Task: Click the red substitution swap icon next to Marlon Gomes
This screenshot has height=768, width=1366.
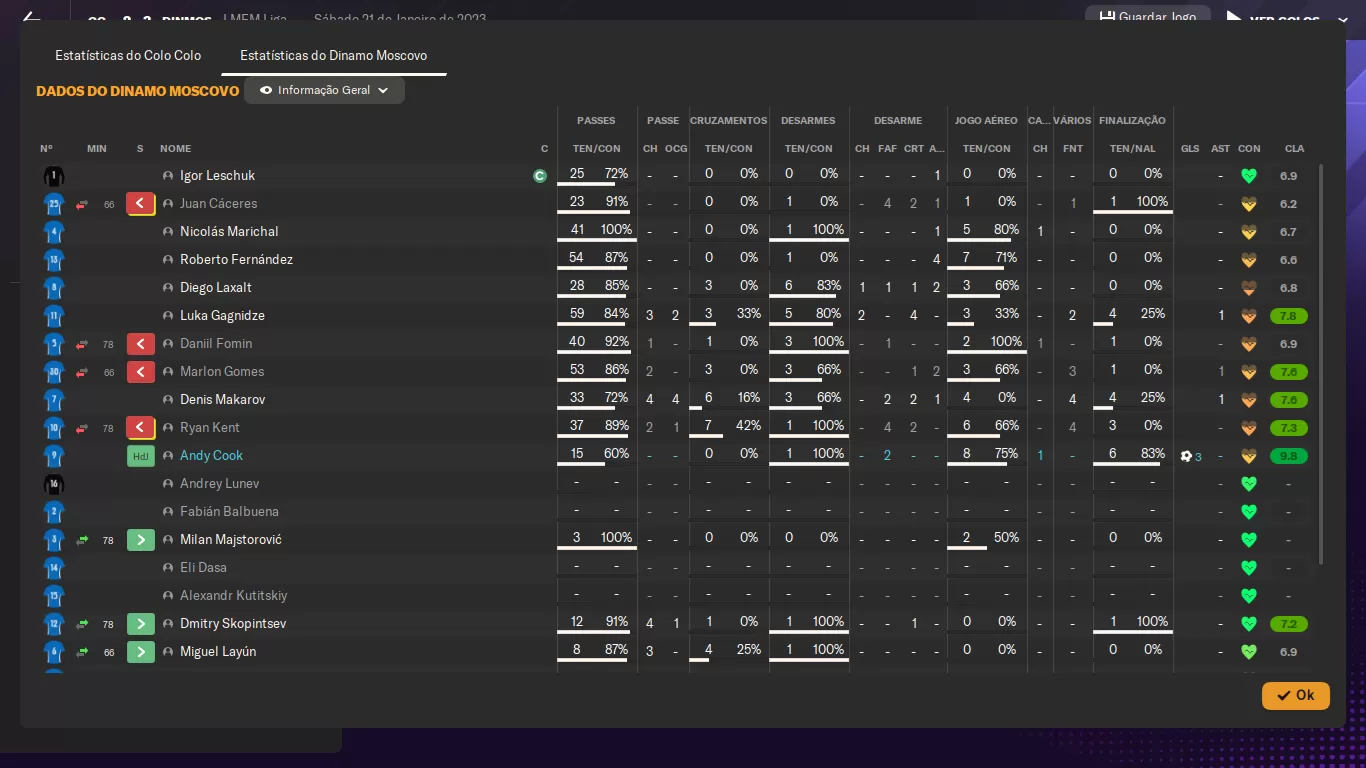Action: tap(82, 372)
